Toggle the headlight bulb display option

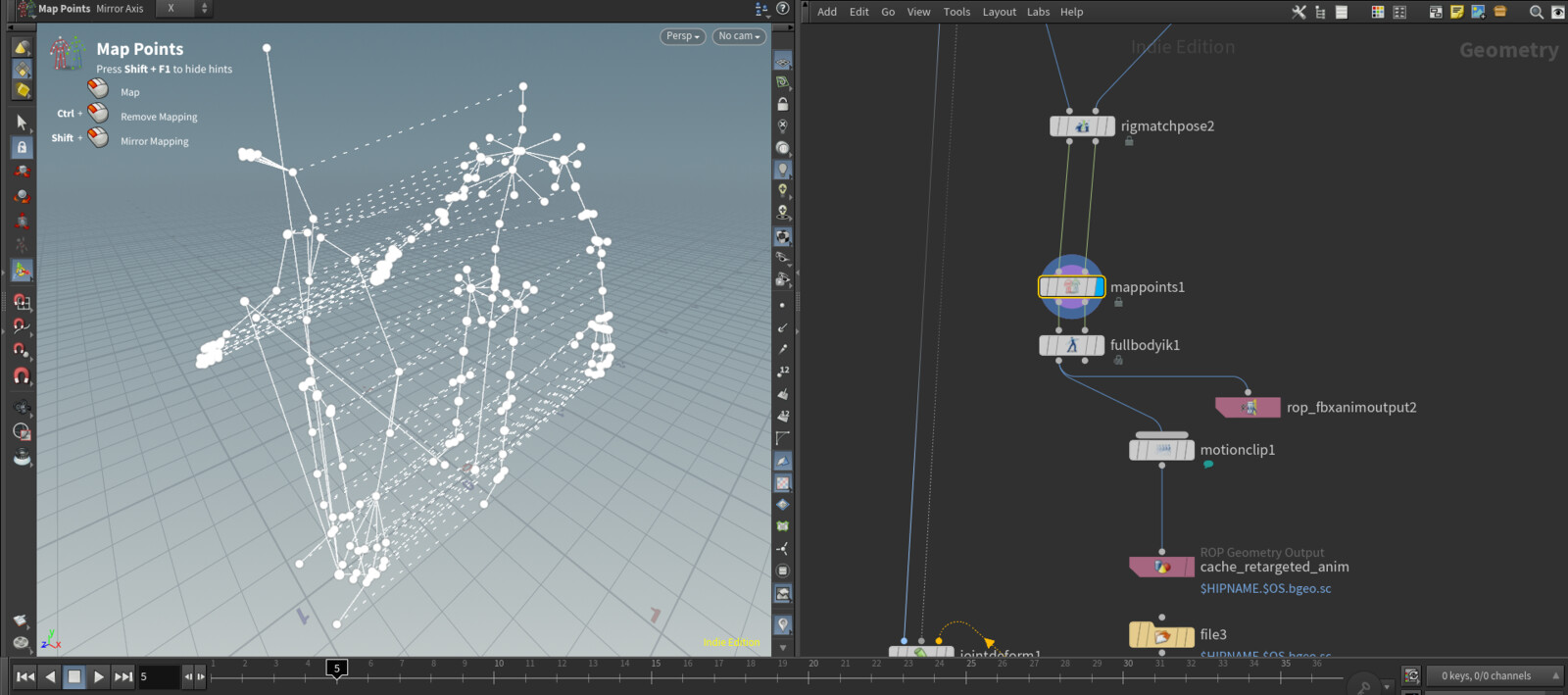click(x=782, y=170)
